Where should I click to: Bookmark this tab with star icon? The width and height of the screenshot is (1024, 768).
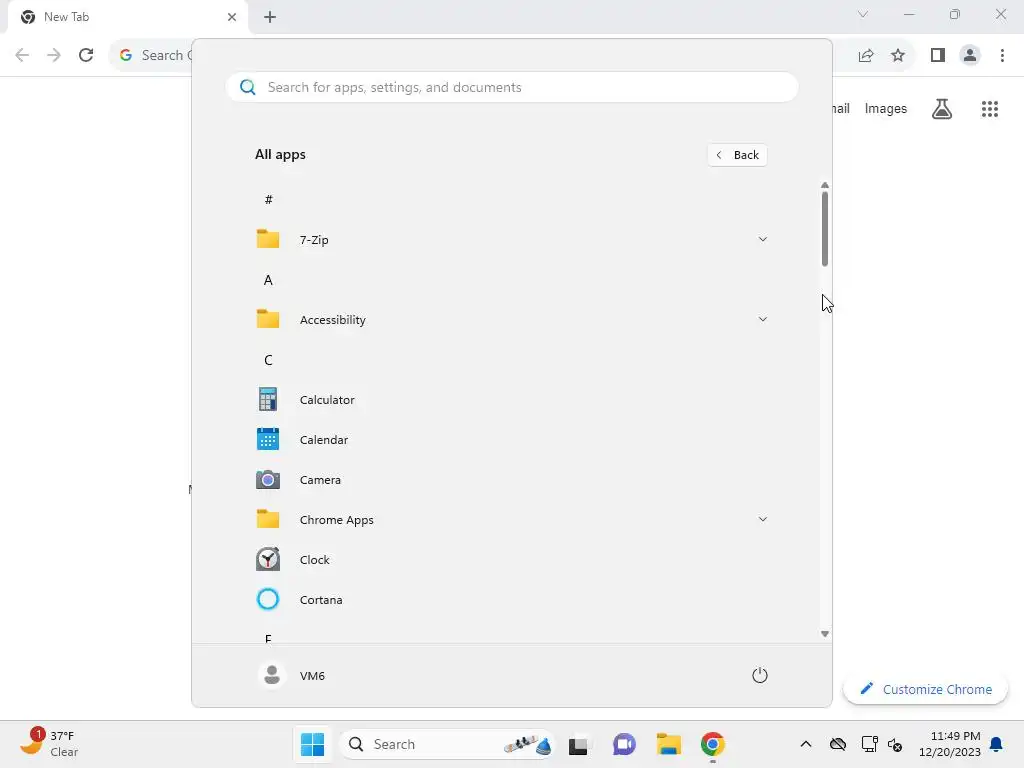[x=898, y=56]
